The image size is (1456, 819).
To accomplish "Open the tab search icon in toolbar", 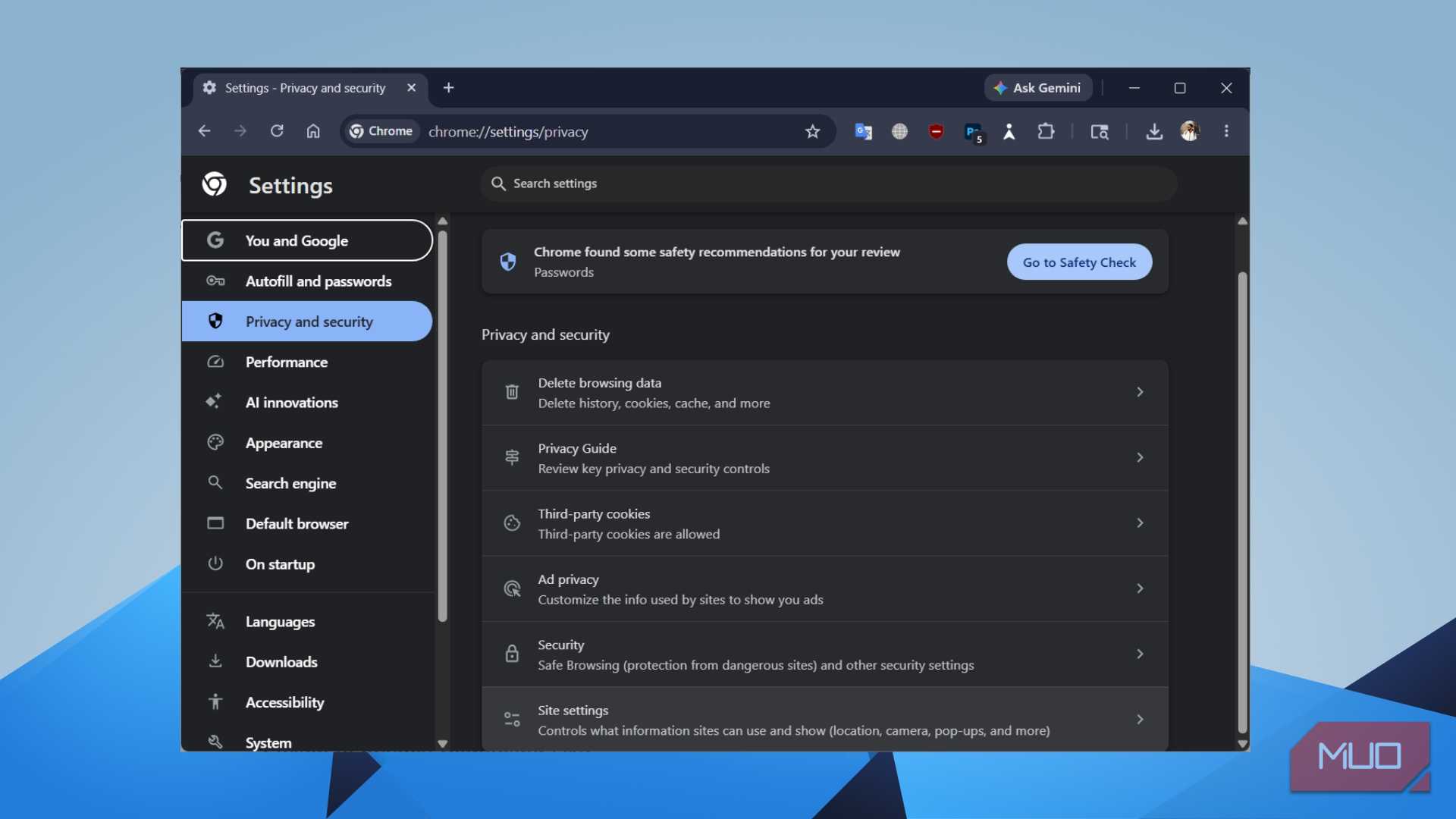I will click(x=1100, y=132).
